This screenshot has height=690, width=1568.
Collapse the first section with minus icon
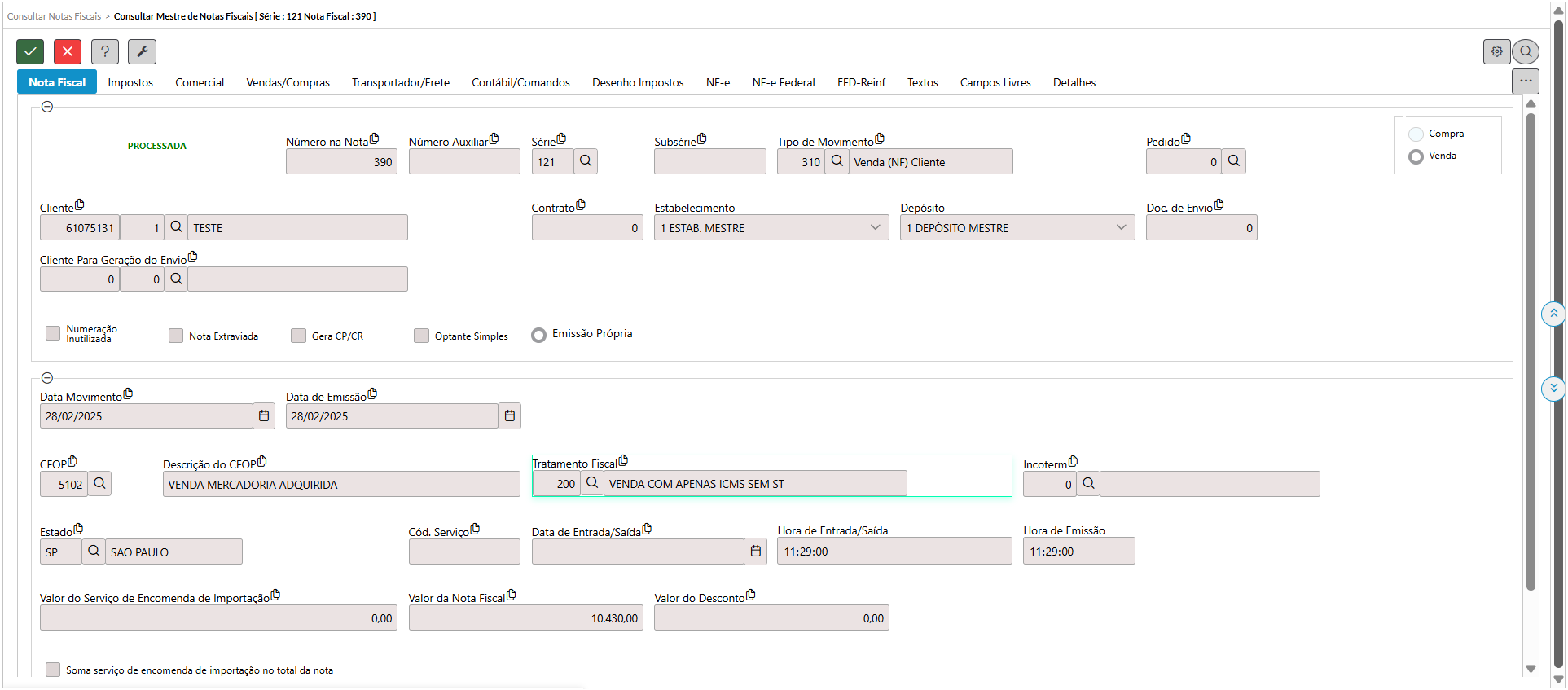tap(47, 107)
